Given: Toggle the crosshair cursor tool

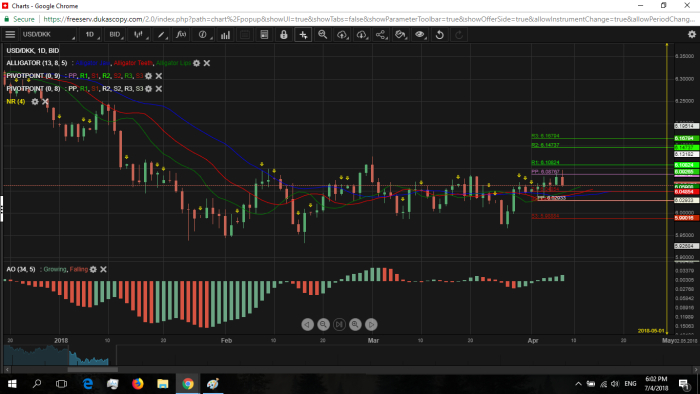Looking at the screenshot, I should tap(303, 34).
